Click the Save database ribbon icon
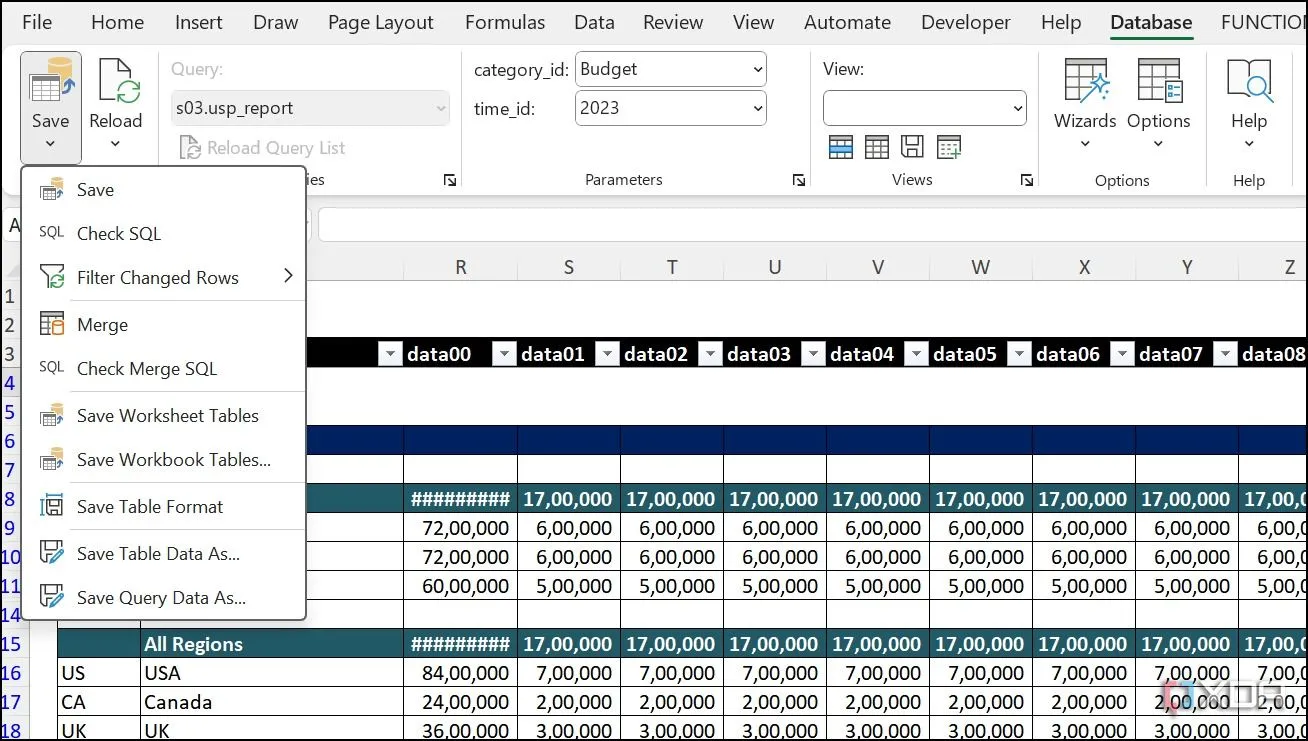1308x741 pixels. (x=50, y=81)
